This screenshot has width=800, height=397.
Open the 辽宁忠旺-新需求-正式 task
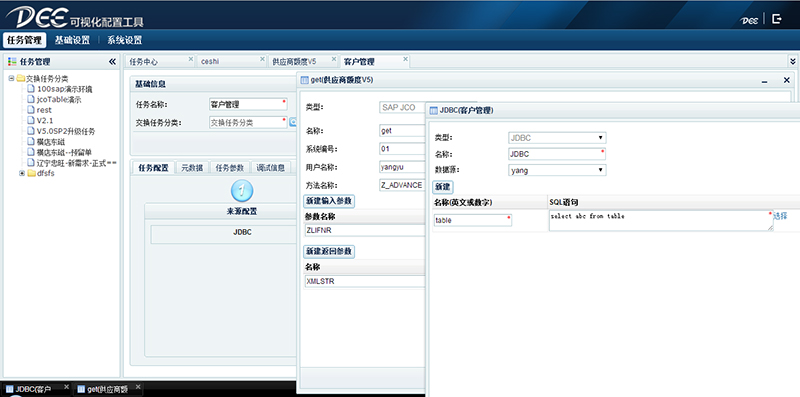[x=77, y=163]
